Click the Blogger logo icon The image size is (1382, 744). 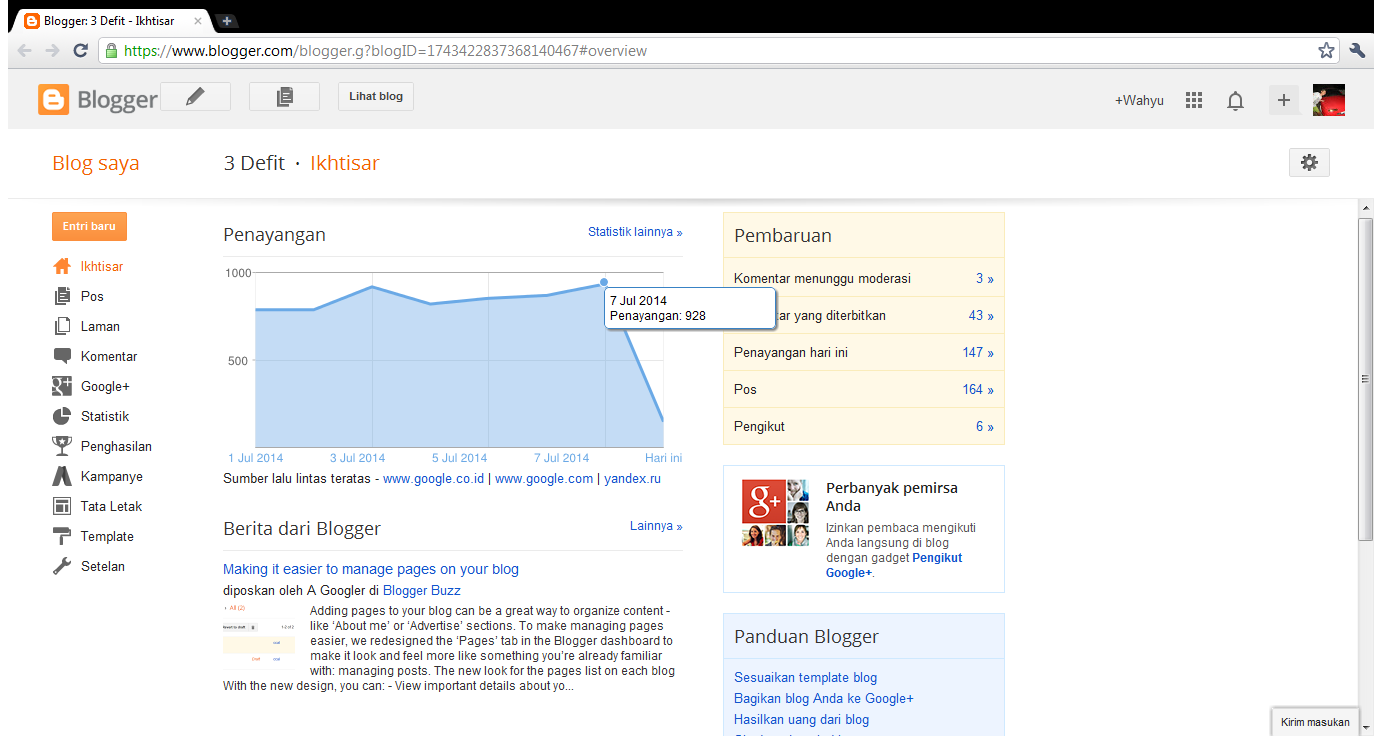[x=54, y=99]
